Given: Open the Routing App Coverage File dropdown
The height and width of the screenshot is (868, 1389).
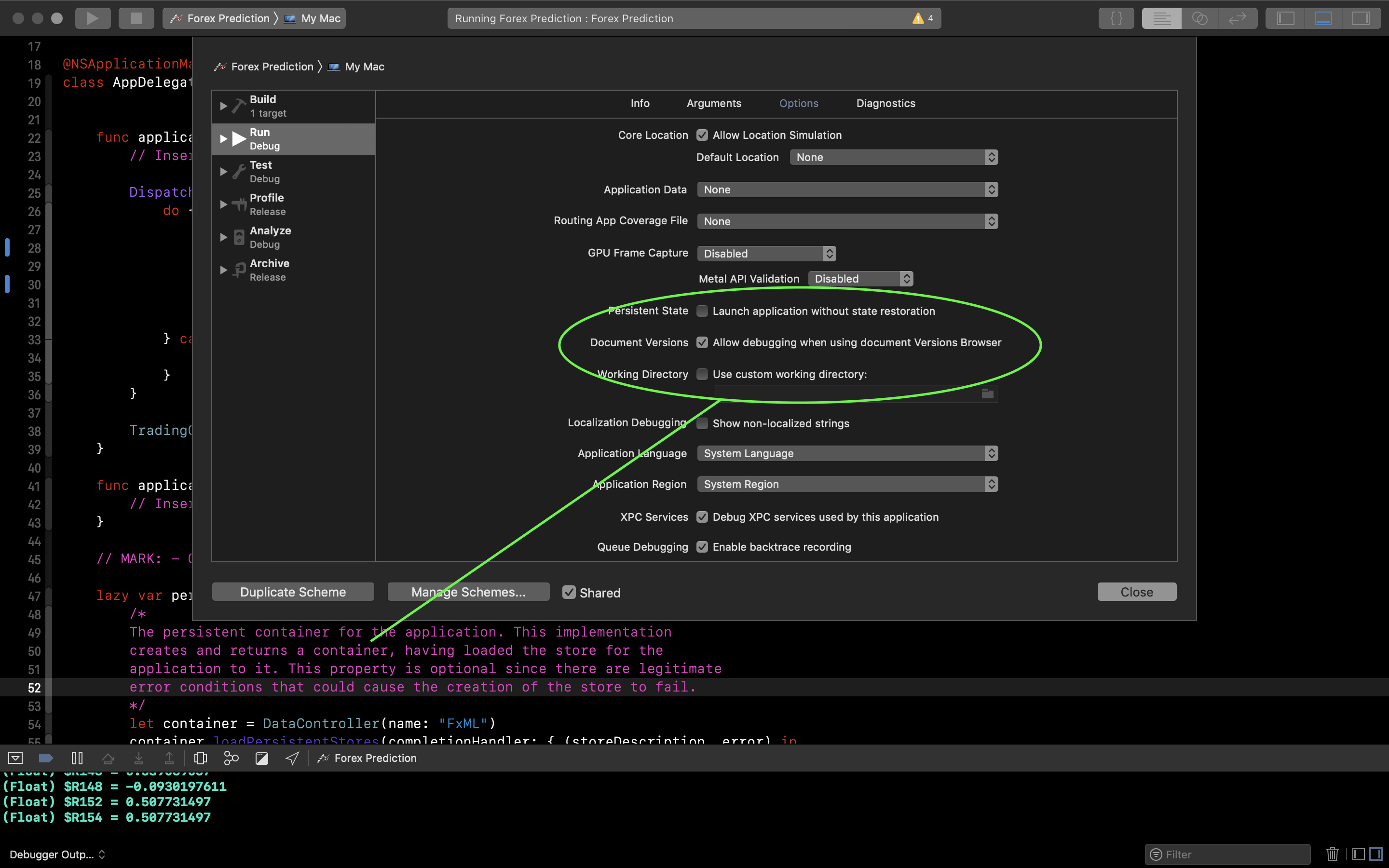Looking at the screenshot, I should click(847, 222).
